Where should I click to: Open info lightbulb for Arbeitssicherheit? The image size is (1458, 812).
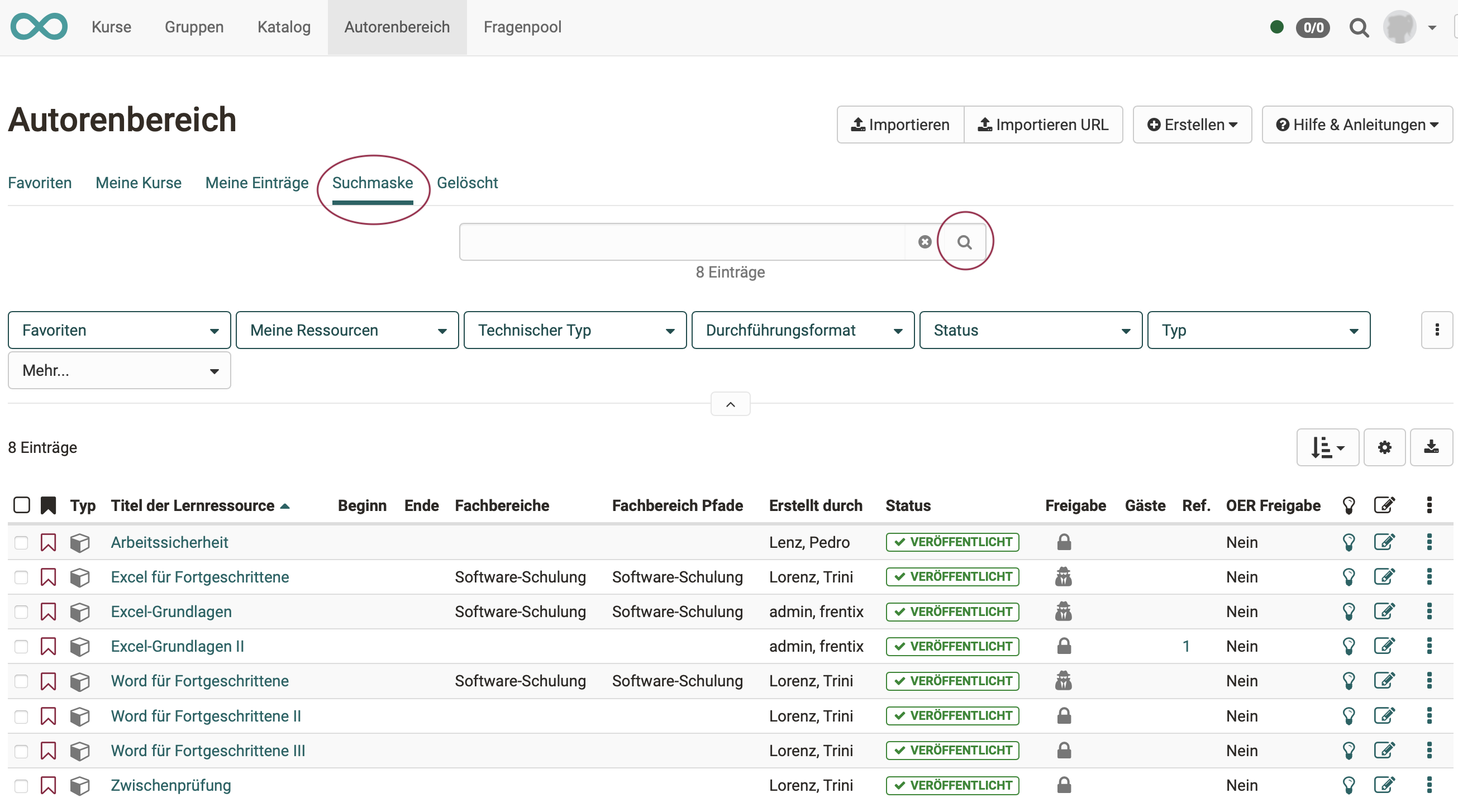(1349, 543)
